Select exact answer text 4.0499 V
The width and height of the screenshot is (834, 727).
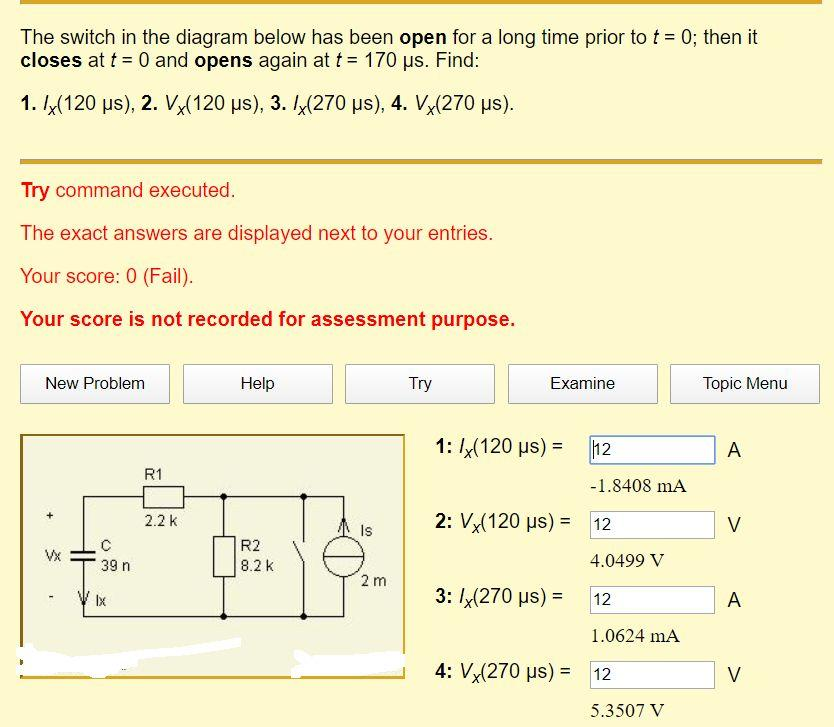click(x=627, y=561)
